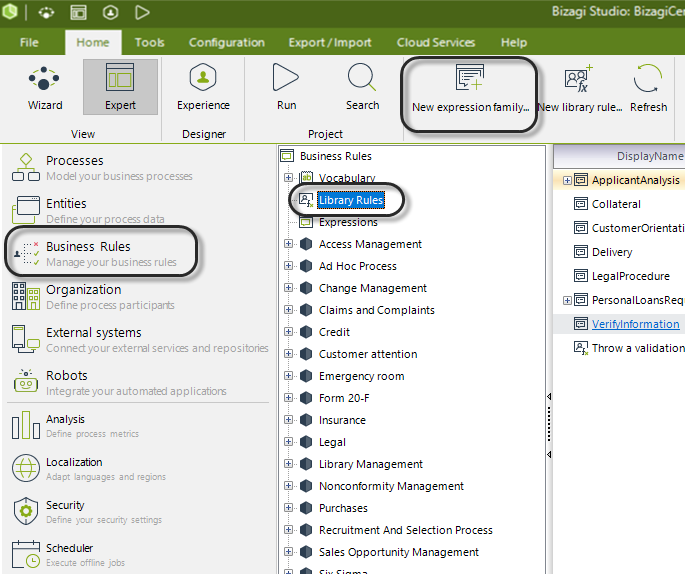Select the Library Management node

[370, 464]
